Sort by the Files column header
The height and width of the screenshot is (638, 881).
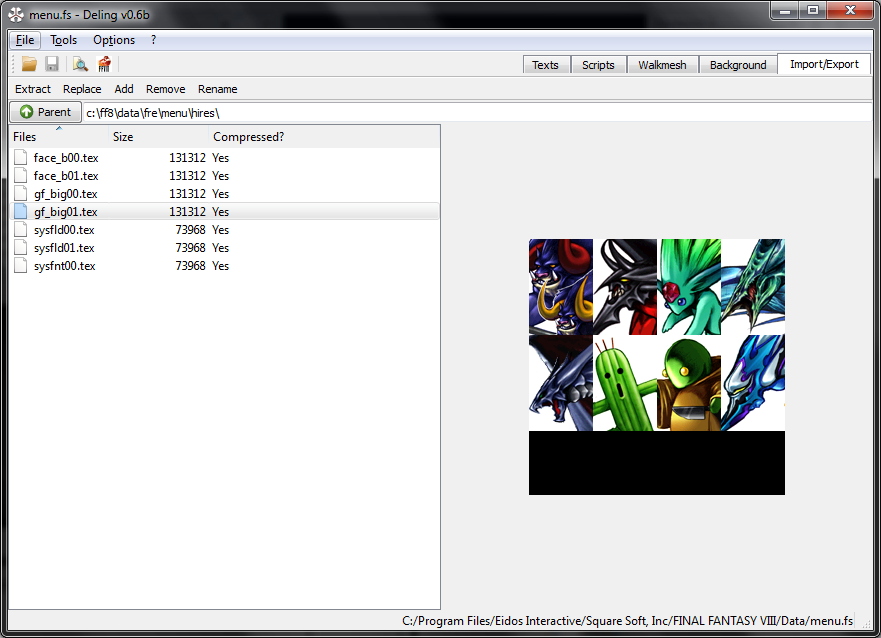tap(58, 136)
